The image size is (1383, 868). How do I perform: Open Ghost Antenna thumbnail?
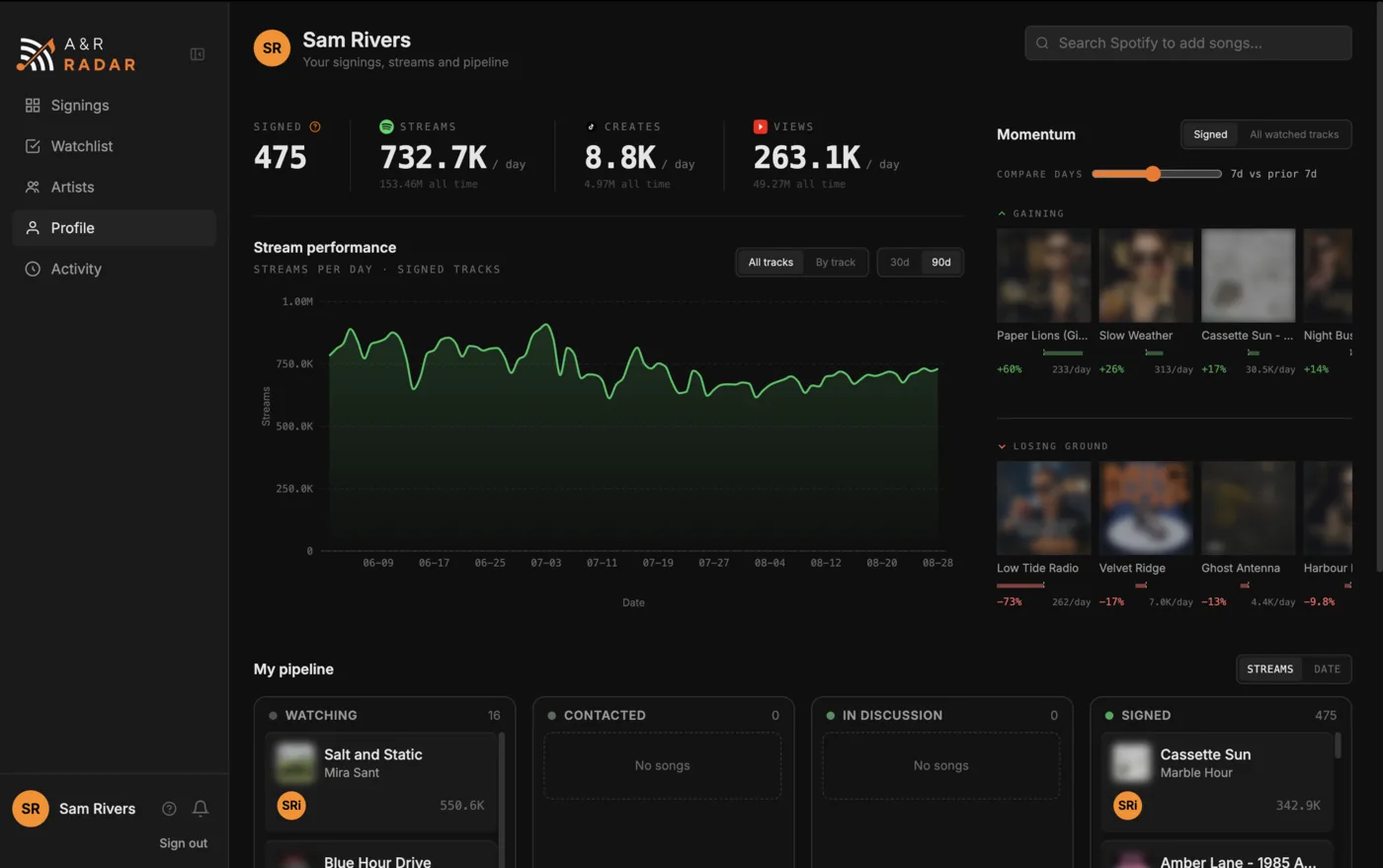pyautogui.click(x=1249, y=509)
